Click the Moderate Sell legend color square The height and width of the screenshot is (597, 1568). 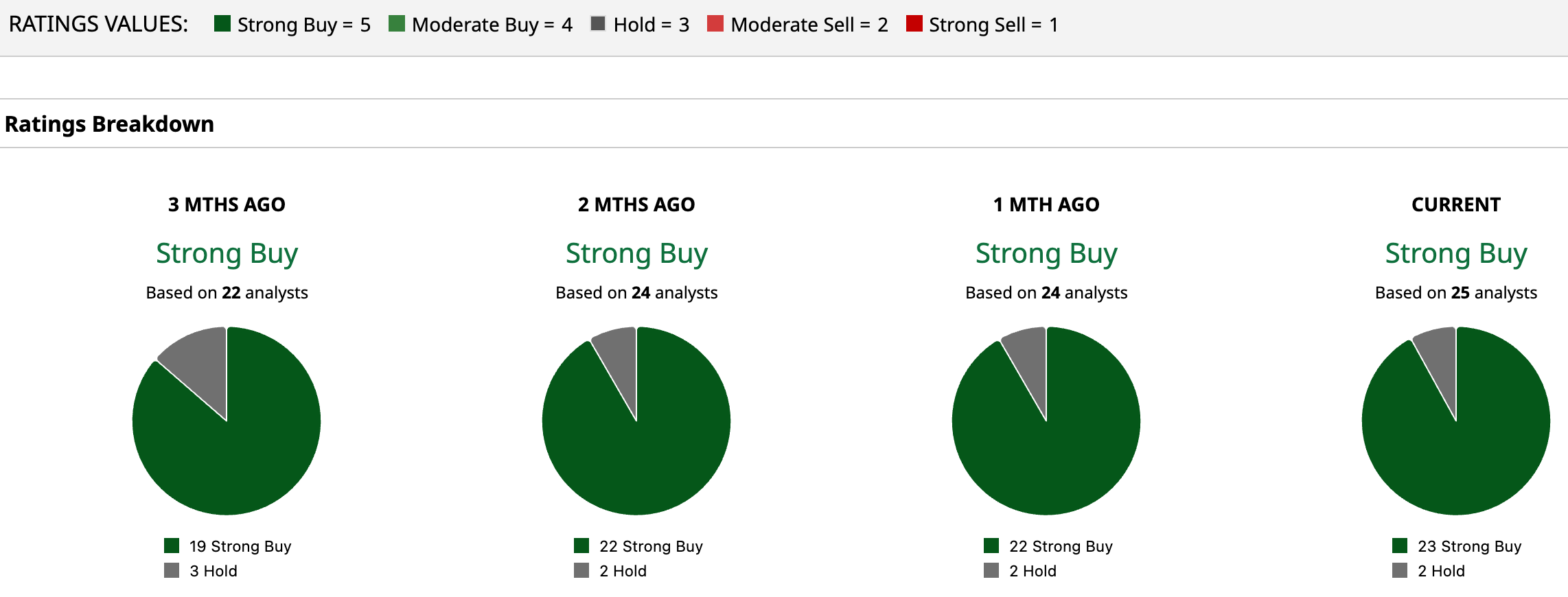click(715, 24)
